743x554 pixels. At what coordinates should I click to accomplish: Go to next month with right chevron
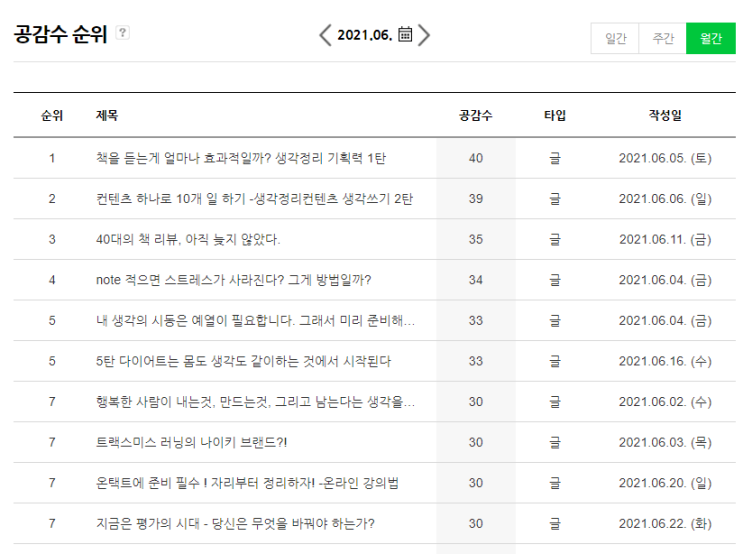(424, 35)
